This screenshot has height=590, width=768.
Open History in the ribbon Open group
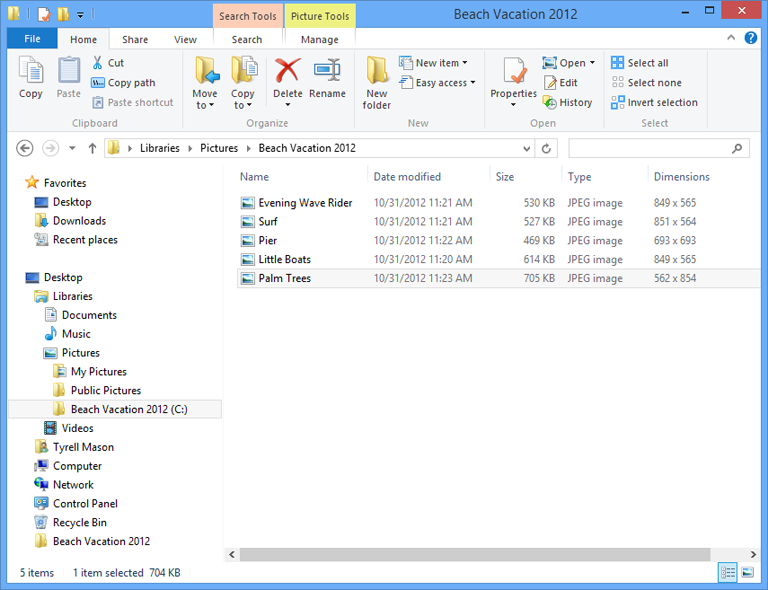pyautogui.click(x=568, y=102)
